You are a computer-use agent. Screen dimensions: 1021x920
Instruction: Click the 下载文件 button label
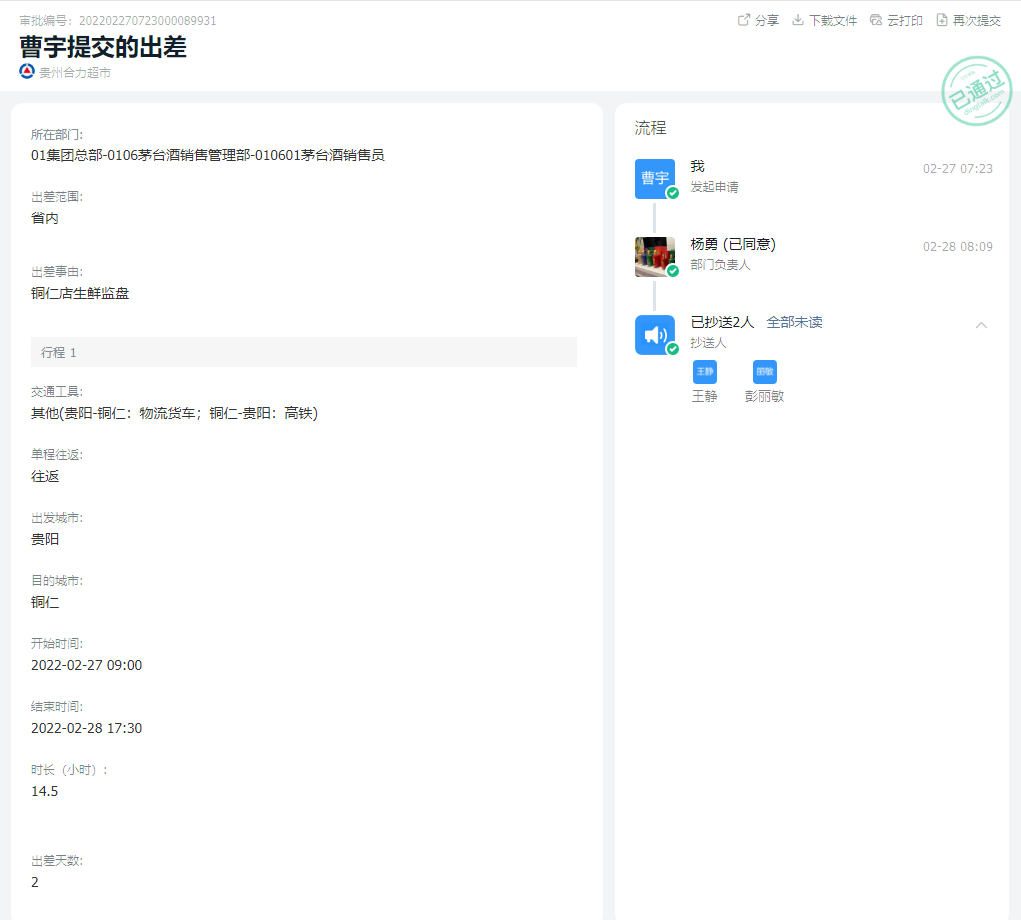tap(833, 21)
